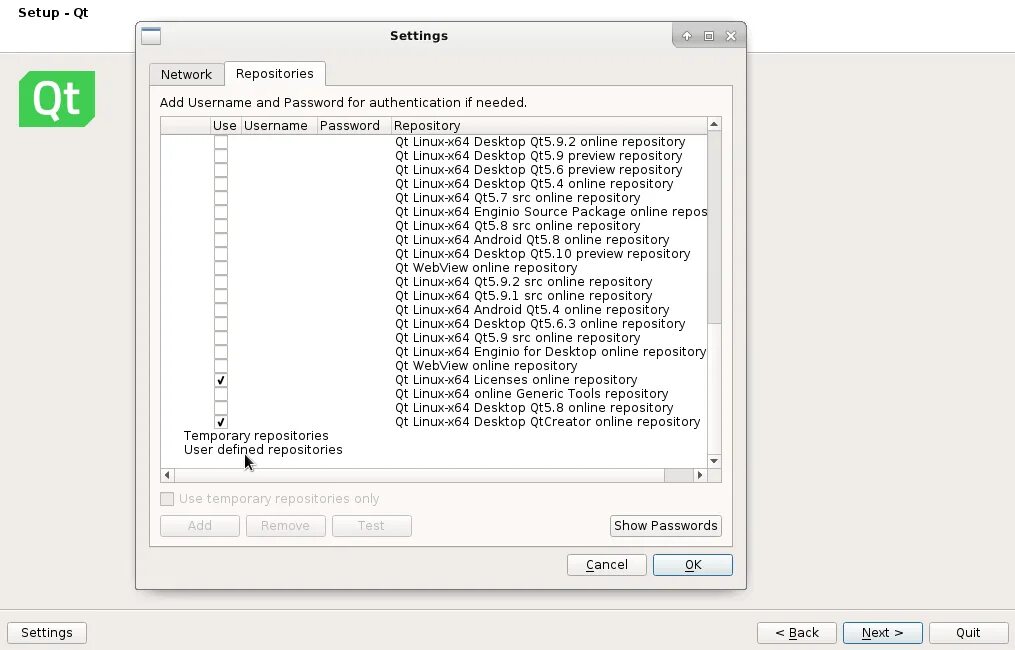The image size is (1015, 650).
Task: Select Qt Linux-x64 Licenses online repository text
Action: pos(516,380)
